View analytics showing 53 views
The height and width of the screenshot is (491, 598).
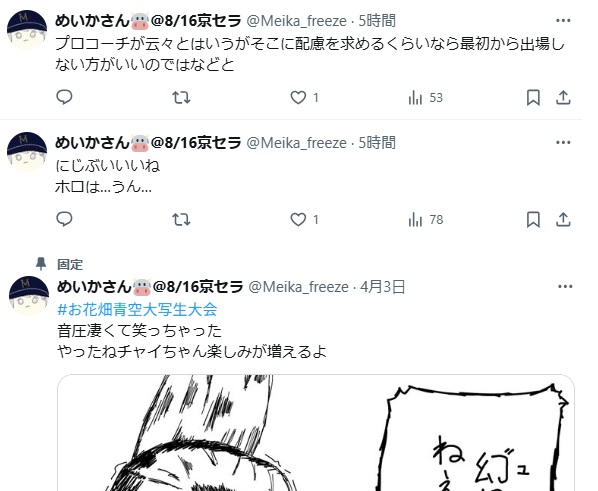425,98
